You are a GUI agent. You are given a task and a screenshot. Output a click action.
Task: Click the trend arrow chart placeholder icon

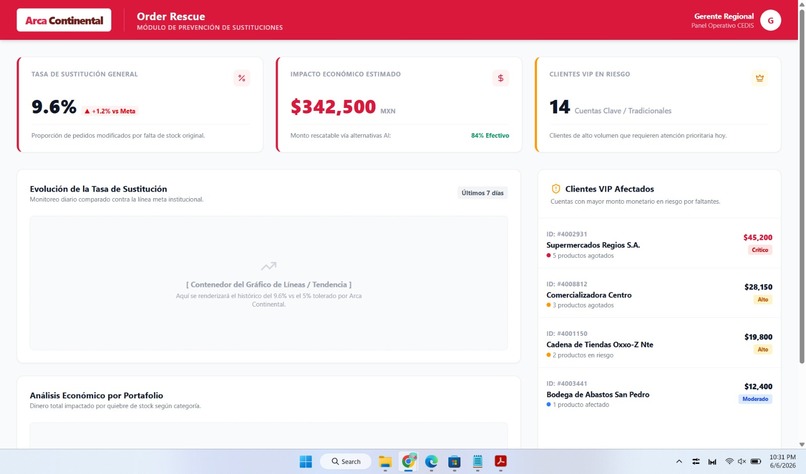coord(268,266)
